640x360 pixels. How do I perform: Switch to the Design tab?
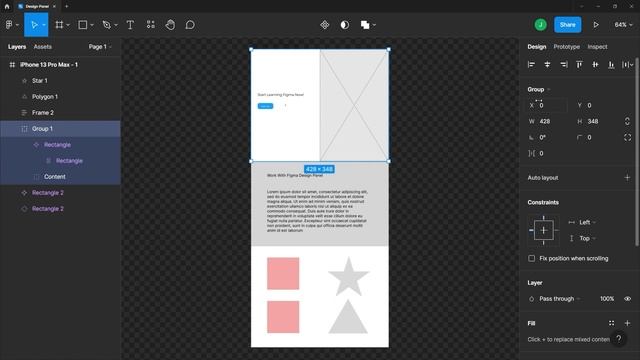(536, 47)
